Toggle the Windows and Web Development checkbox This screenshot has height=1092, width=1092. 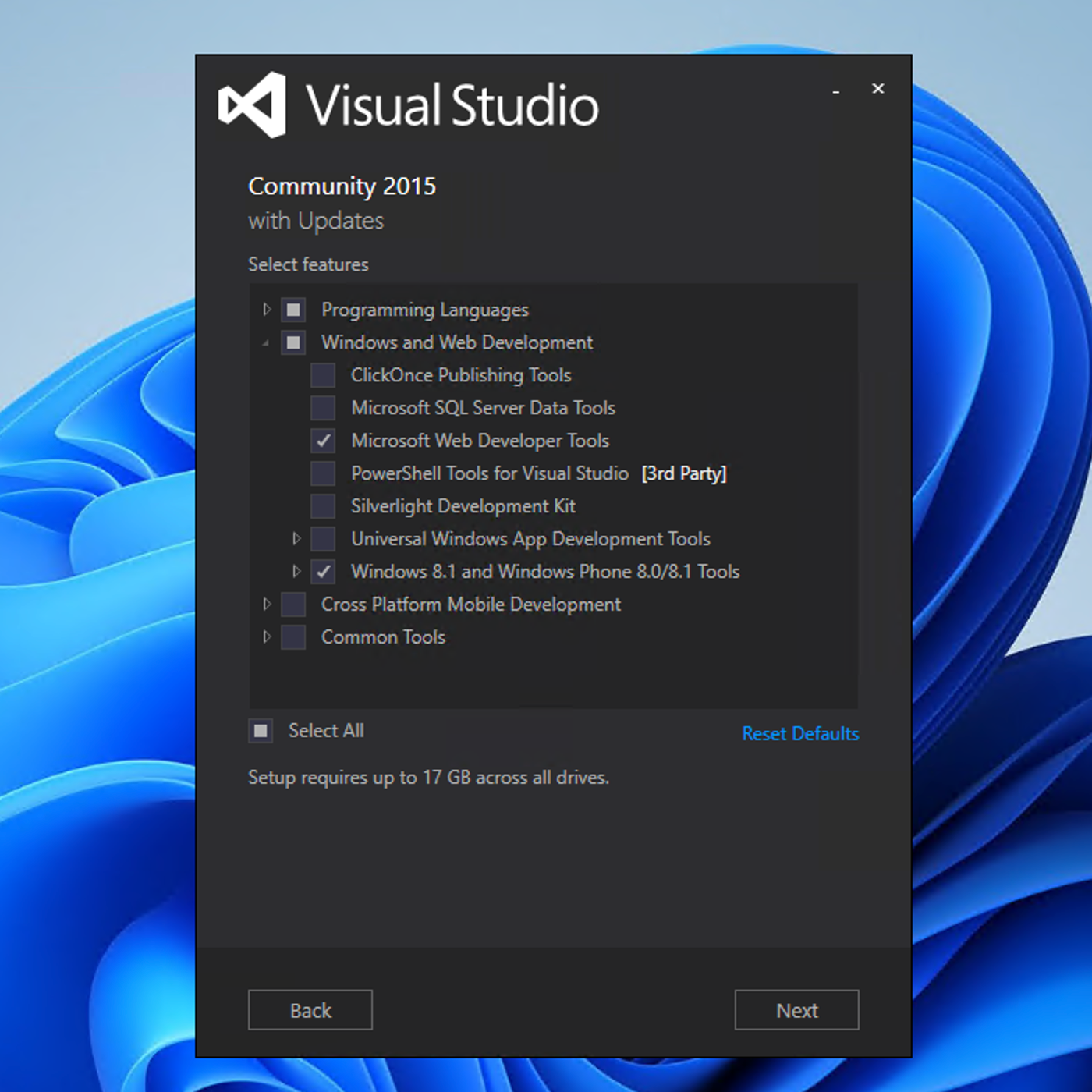point(293,342)
